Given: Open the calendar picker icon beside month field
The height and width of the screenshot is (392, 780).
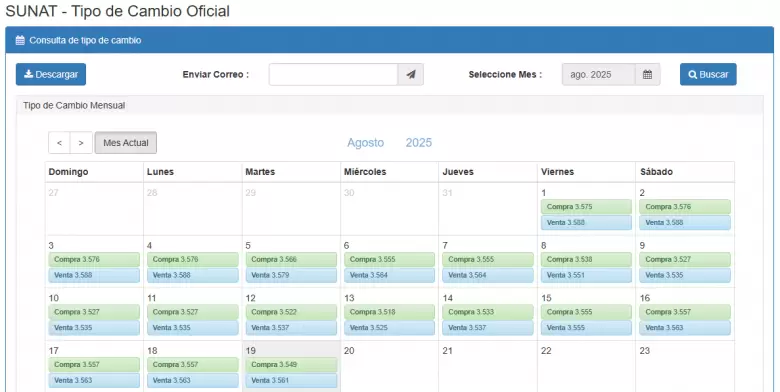Looking at the screenshot, I should tap(647, 75).
